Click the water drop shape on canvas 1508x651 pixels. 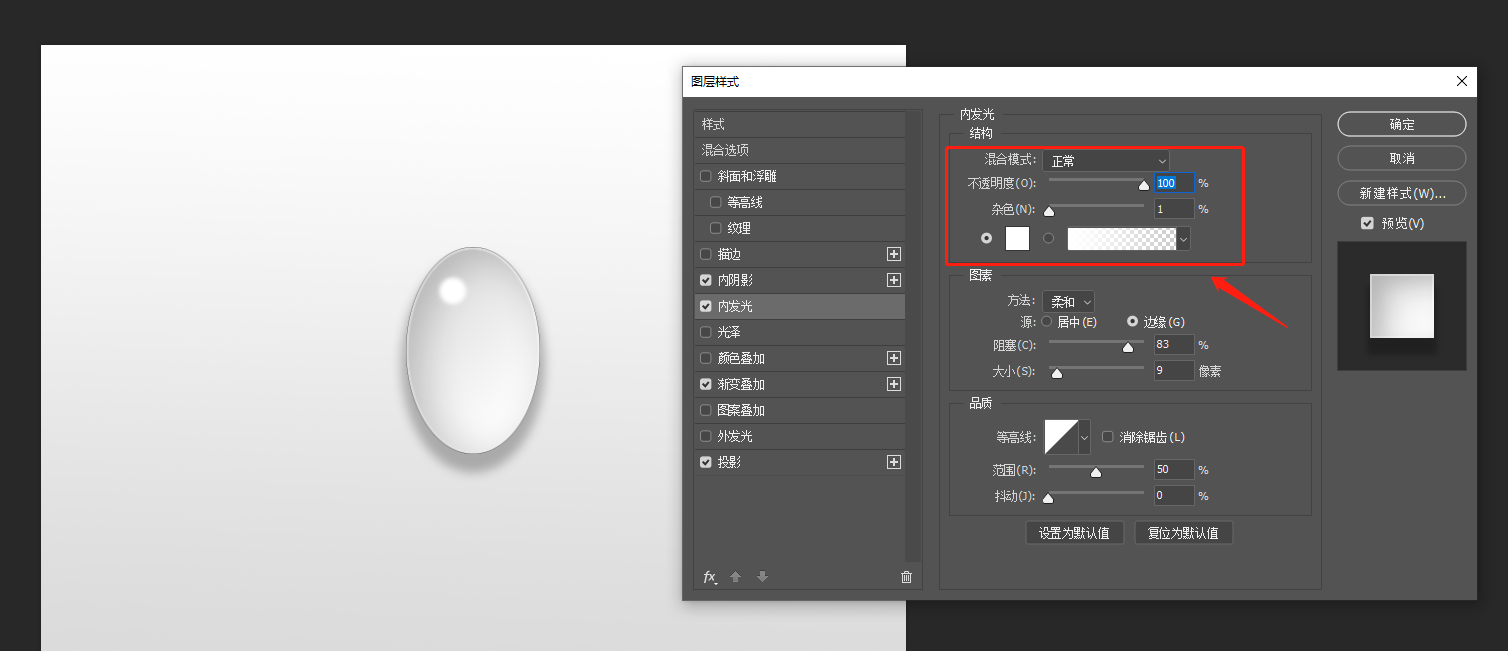tap(473, 351)
